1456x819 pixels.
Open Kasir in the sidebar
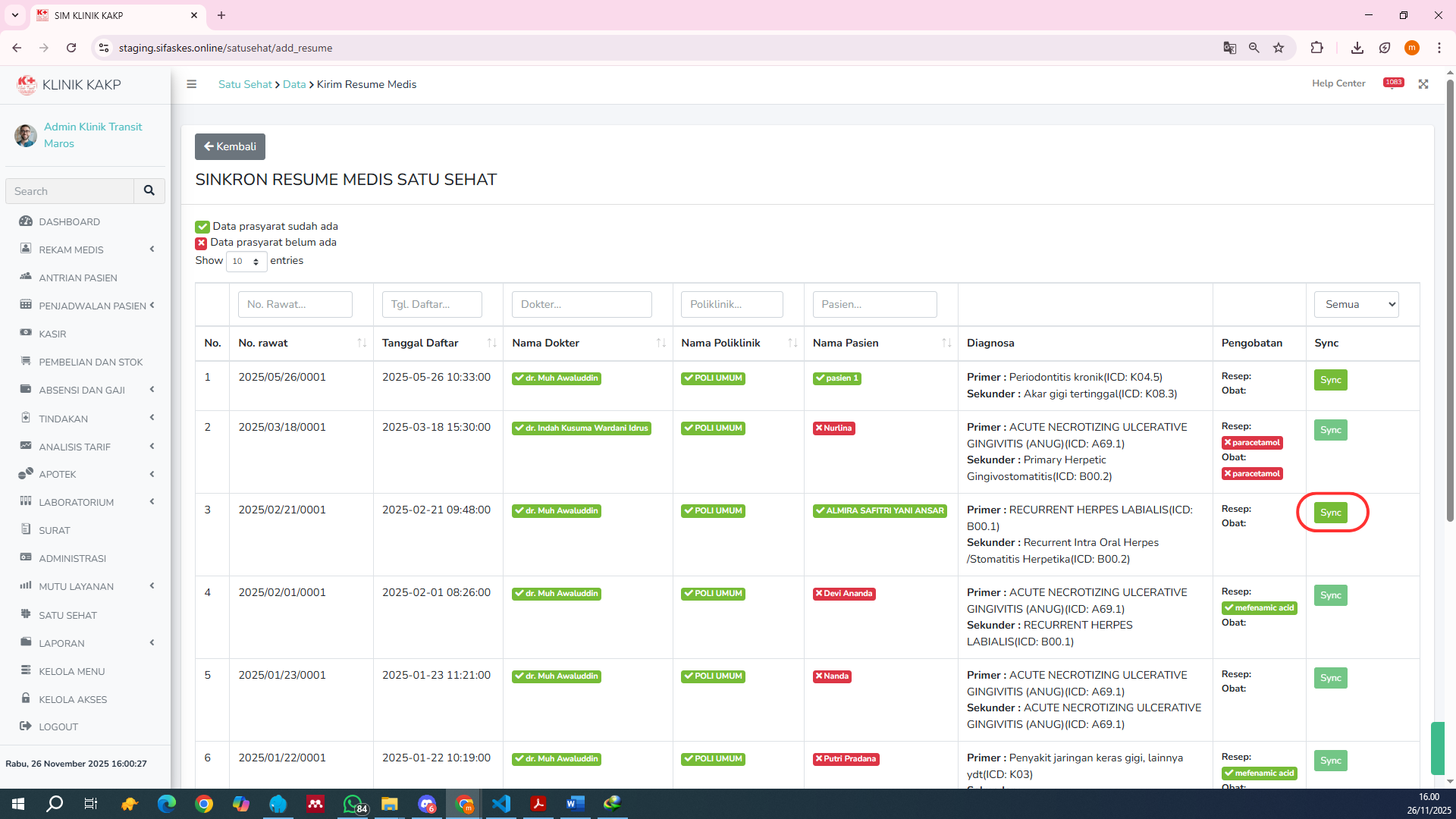[x=52, y=334]
